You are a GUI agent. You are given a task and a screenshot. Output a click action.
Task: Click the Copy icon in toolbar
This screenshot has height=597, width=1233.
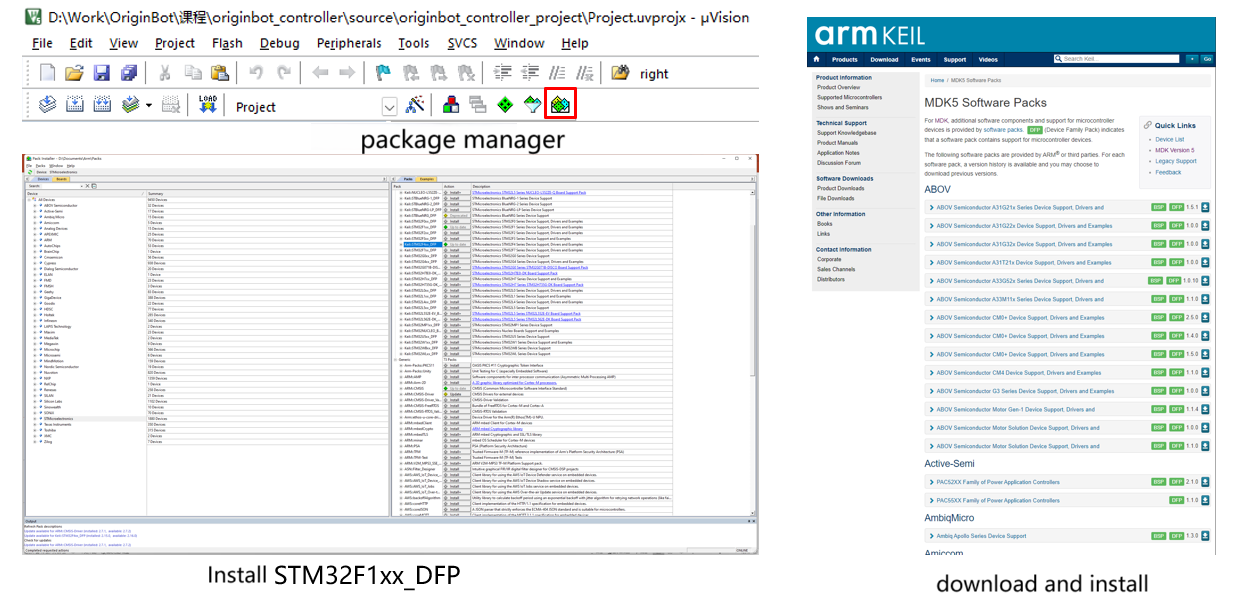pyautogui.click(x=193, y=73)
